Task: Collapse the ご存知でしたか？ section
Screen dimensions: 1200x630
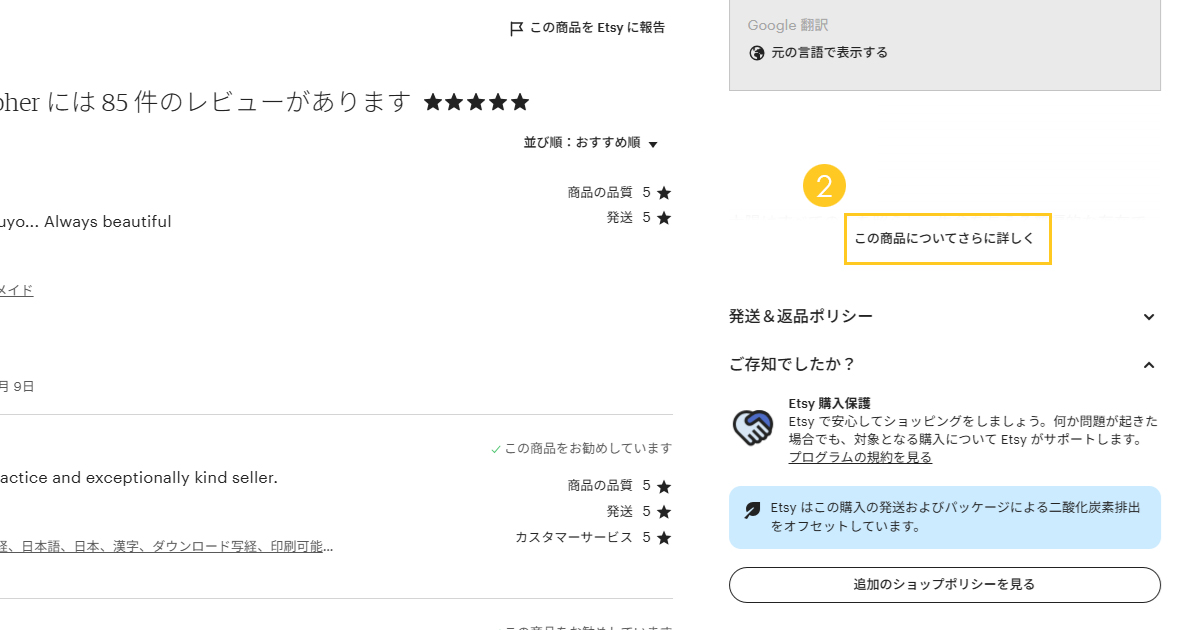Action: coord(1149,365)
